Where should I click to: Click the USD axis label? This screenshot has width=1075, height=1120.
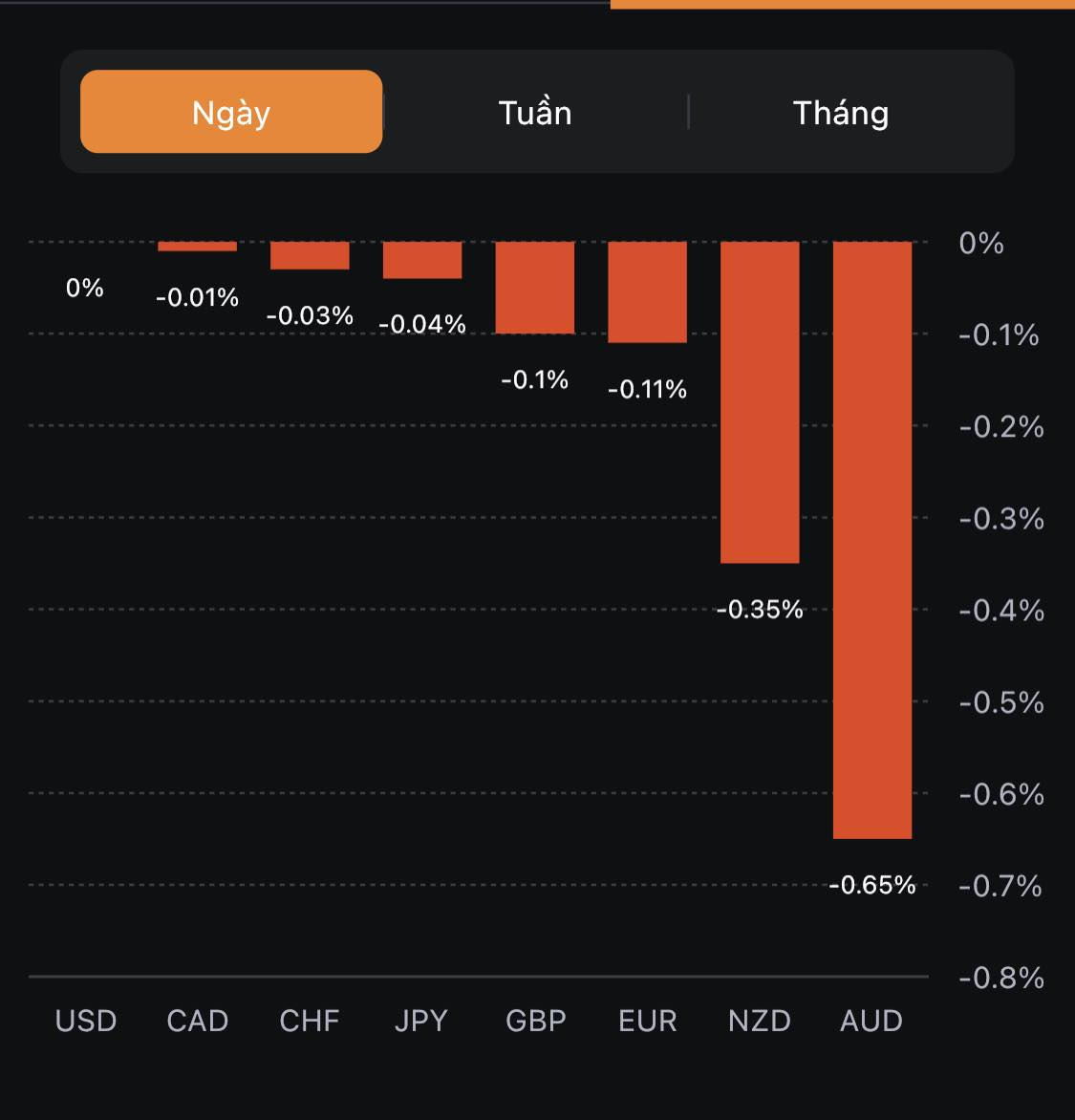86,1021
